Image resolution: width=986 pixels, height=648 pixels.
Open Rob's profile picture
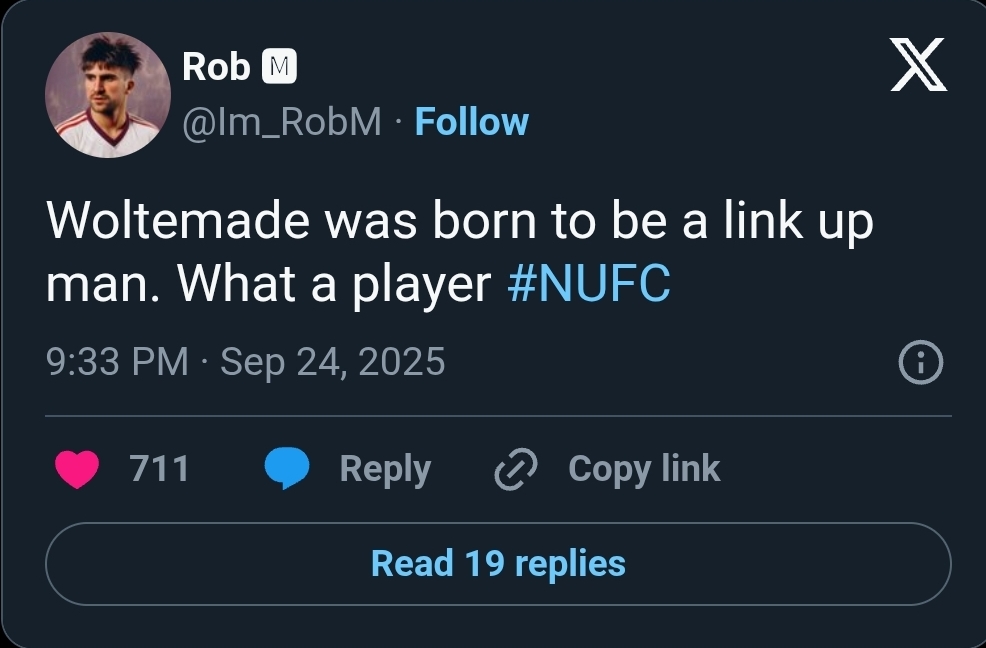(x=108, y=94)
